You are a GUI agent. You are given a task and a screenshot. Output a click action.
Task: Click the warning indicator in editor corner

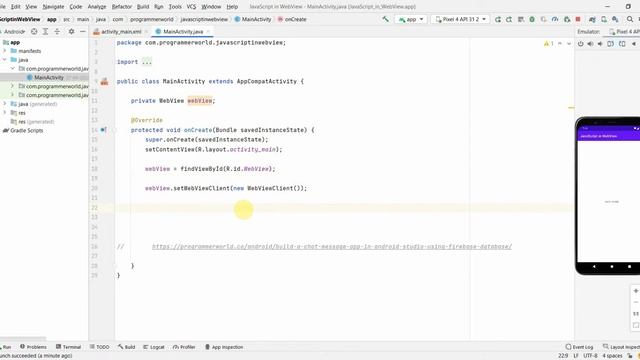[549, 43]
